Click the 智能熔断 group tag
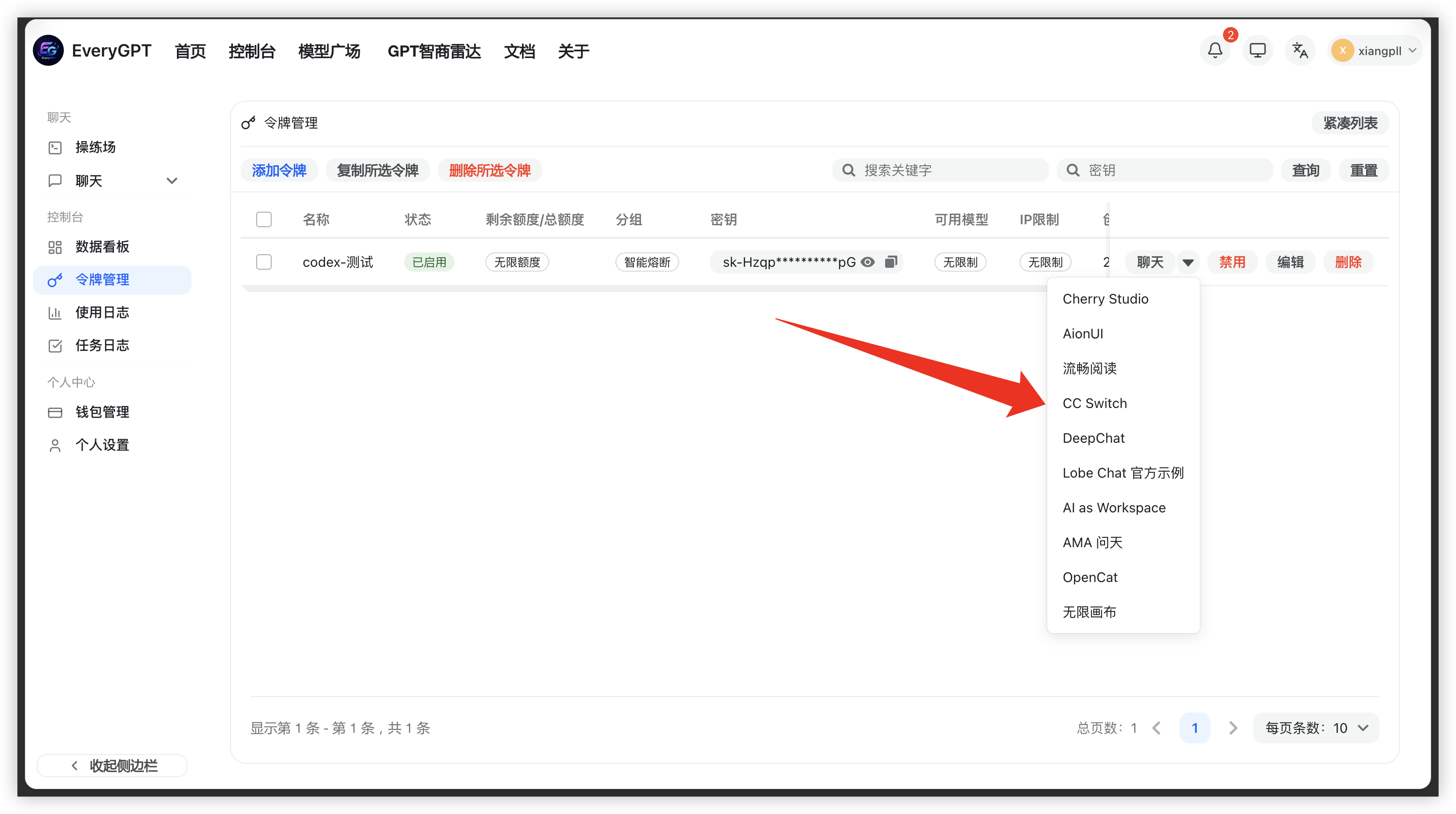The image size is (1456, 814). 647,262
